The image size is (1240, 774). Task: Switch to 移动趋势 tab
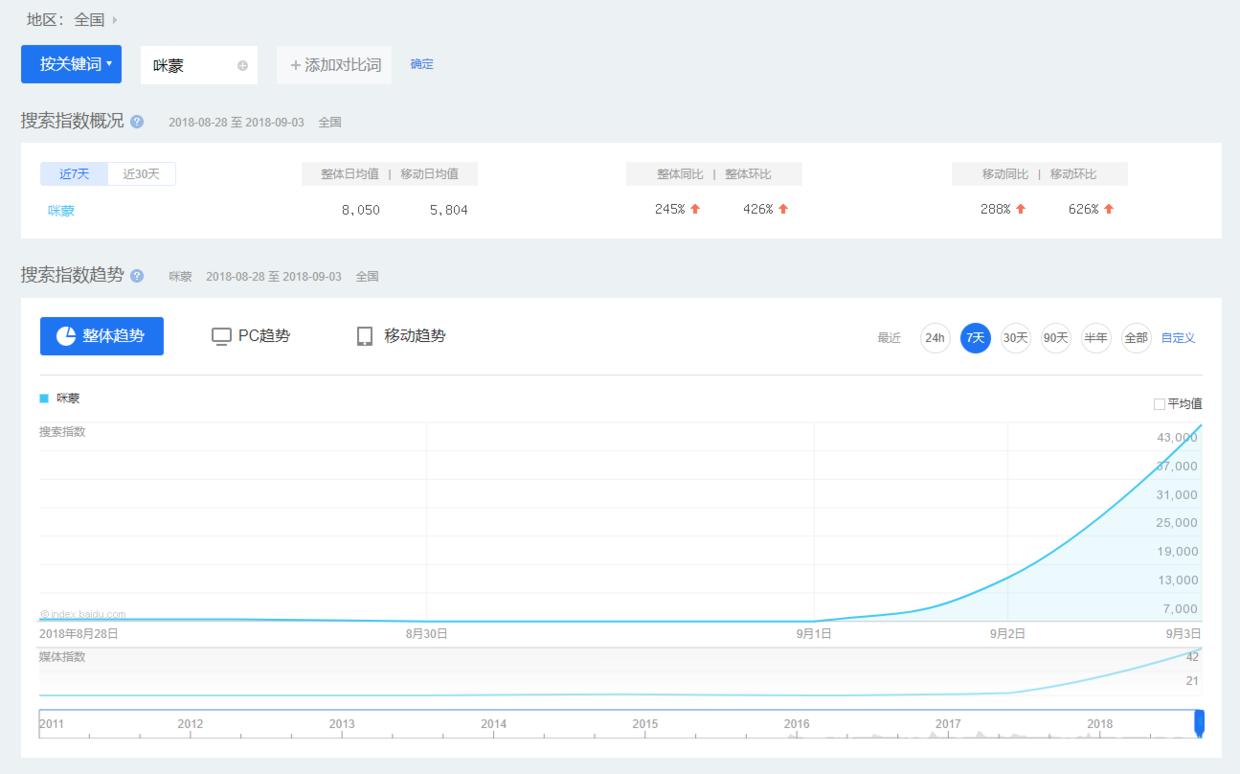click(x=401, y=336)
